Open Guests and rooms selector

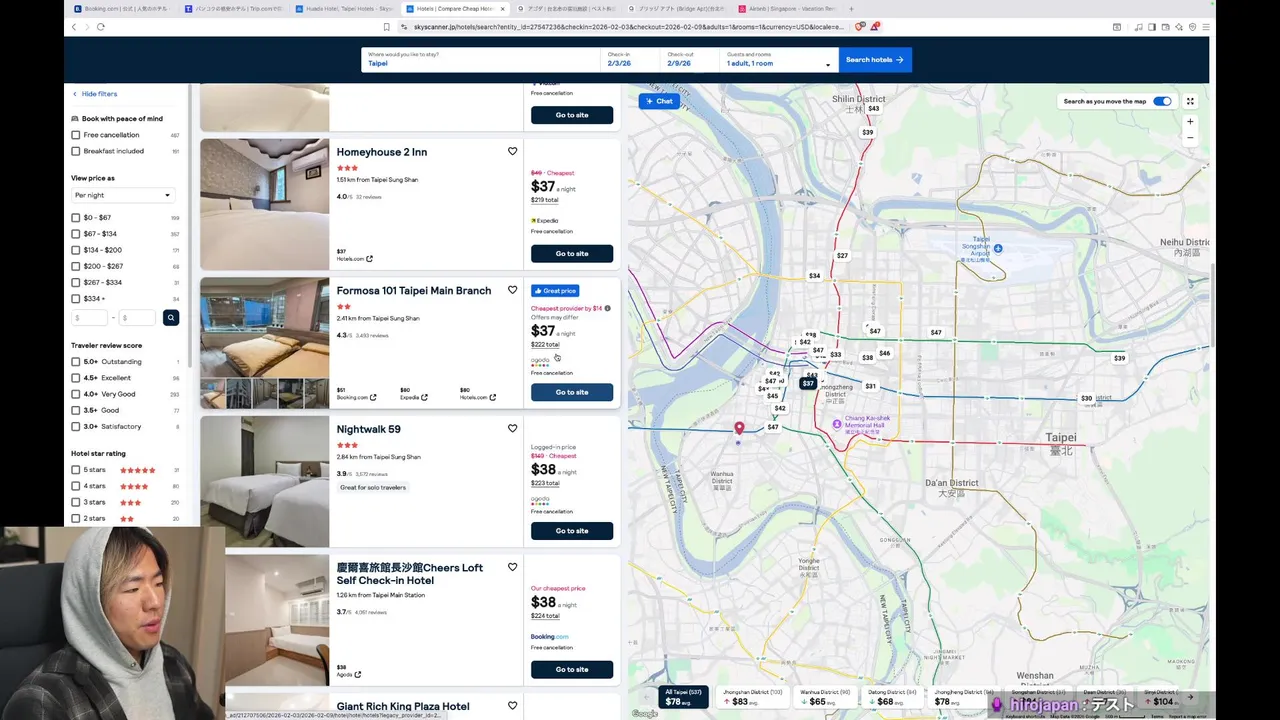point(779,59)
